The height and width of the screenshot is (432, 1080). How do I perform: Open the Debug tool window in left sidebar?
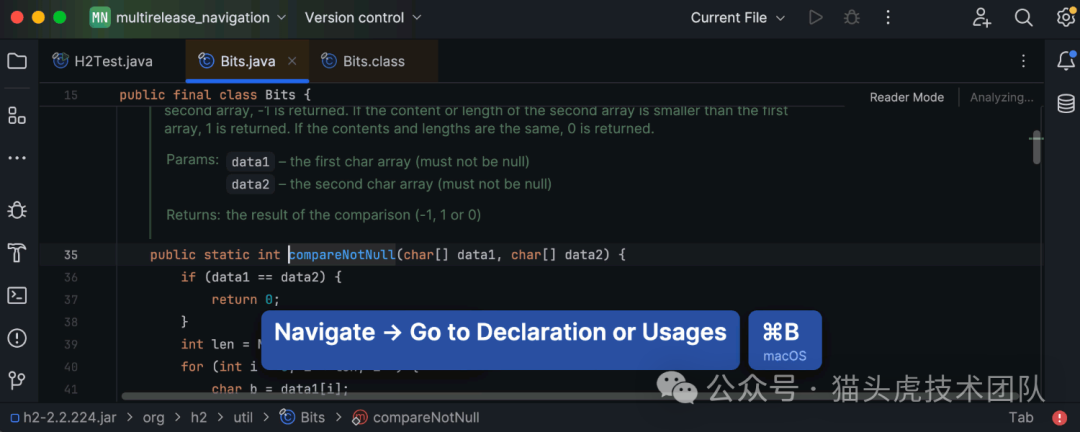pos(17,209)
